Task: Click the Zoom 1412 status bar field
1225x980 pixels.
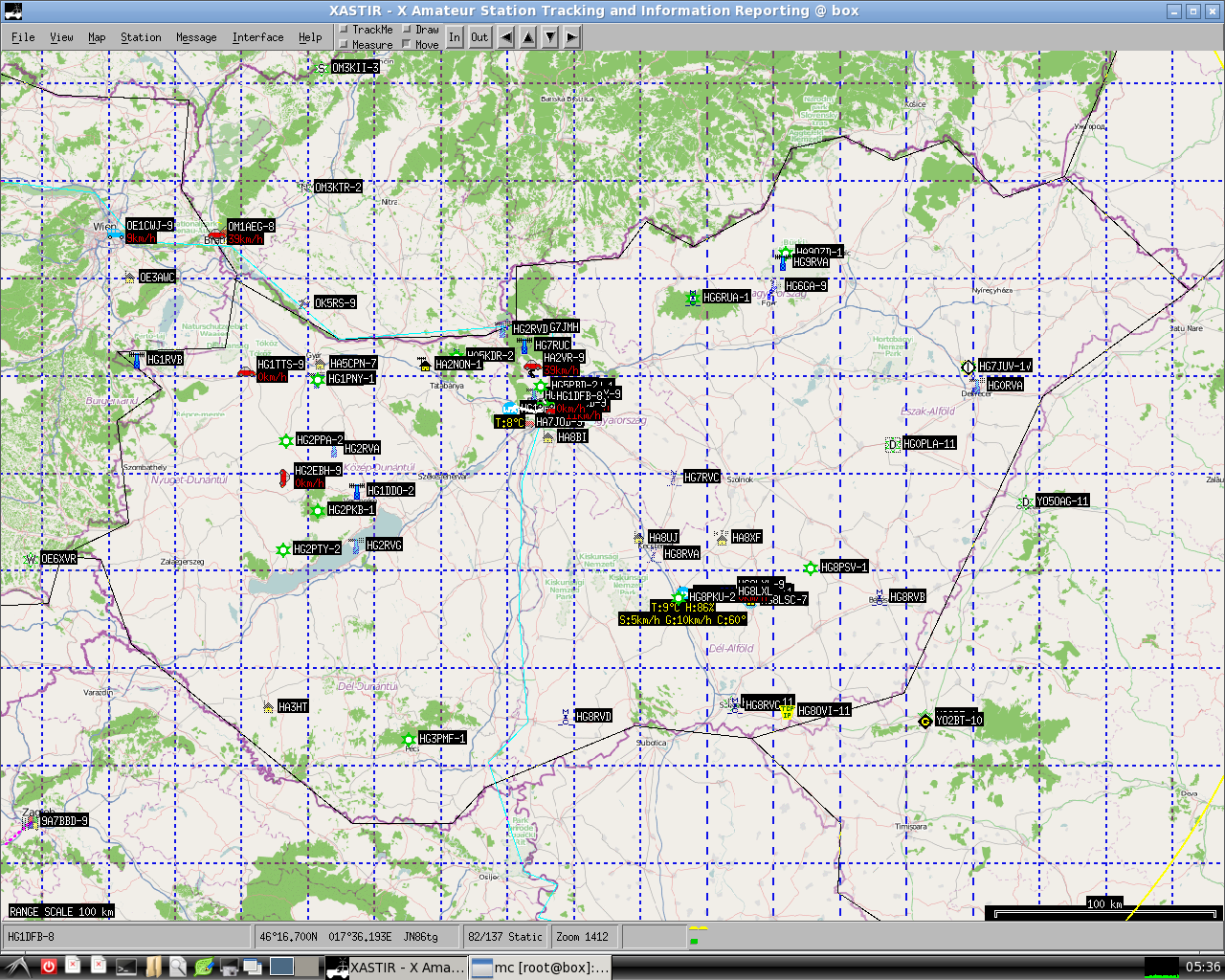Action: point(584,937)
